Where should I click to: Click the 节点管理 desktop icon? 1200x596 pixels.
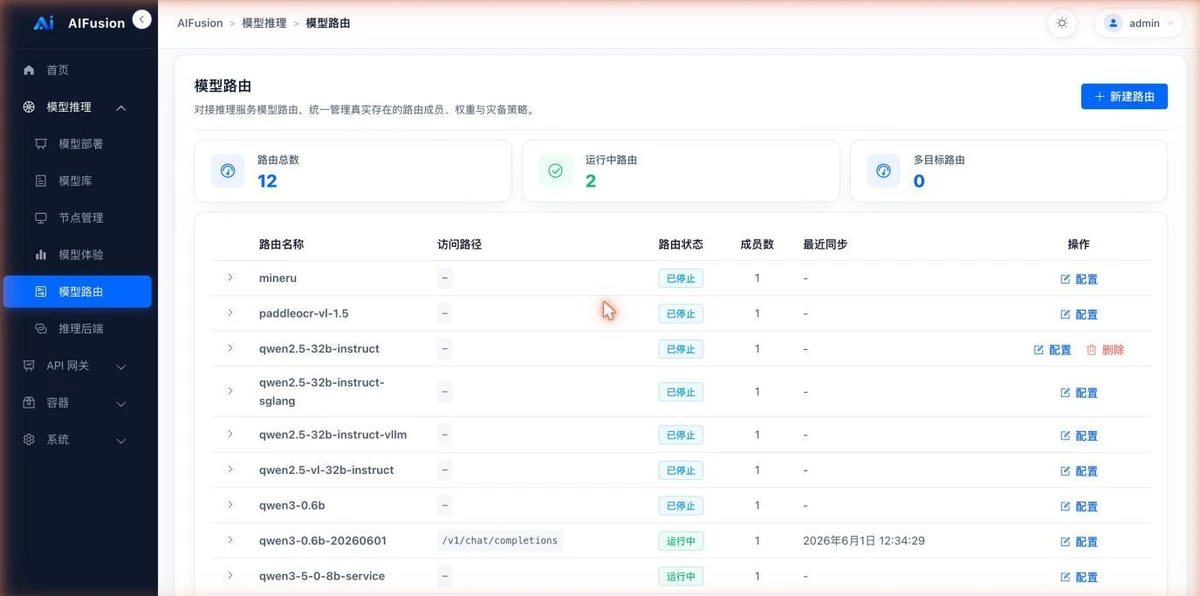[x=41, y=218]
